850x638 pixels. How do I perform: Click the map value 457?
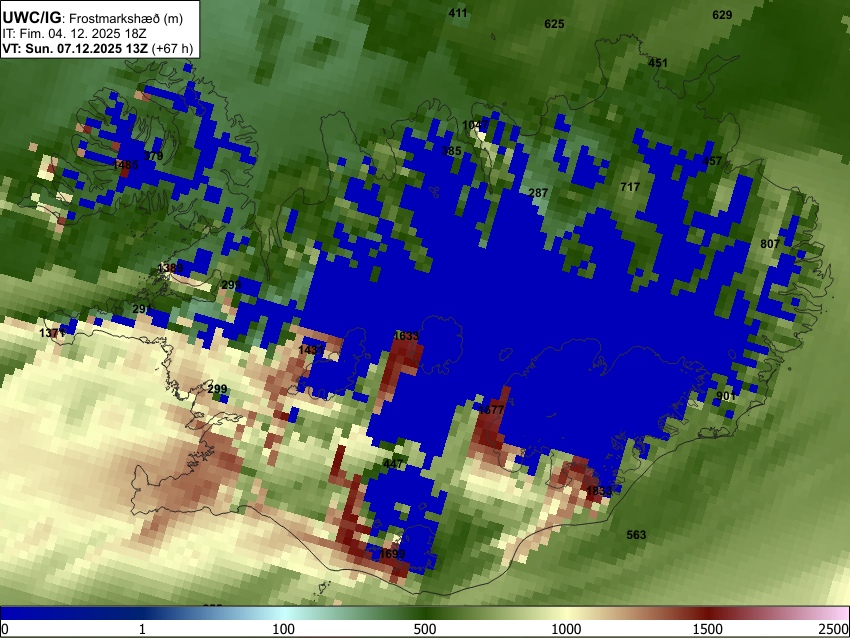[712, 161]
